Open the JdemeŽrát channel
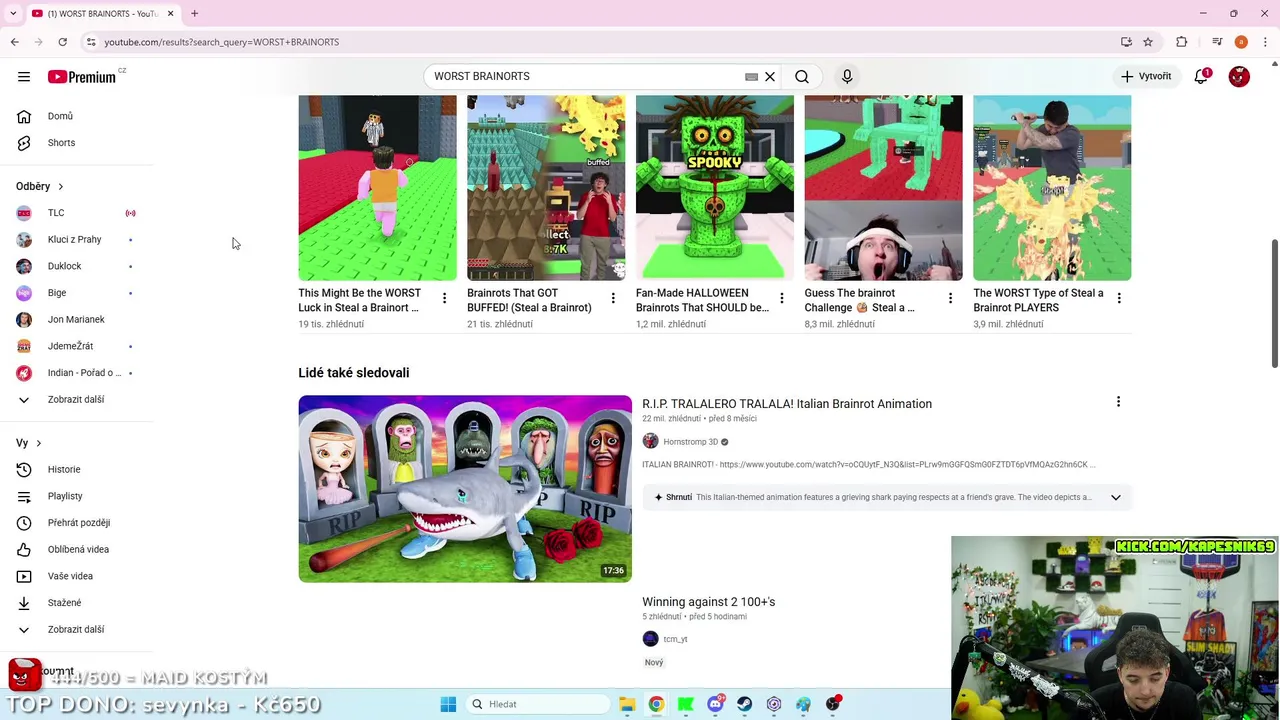Image resolution: width=1280 pixels, height=720 pixels. (x=78, y=346)
